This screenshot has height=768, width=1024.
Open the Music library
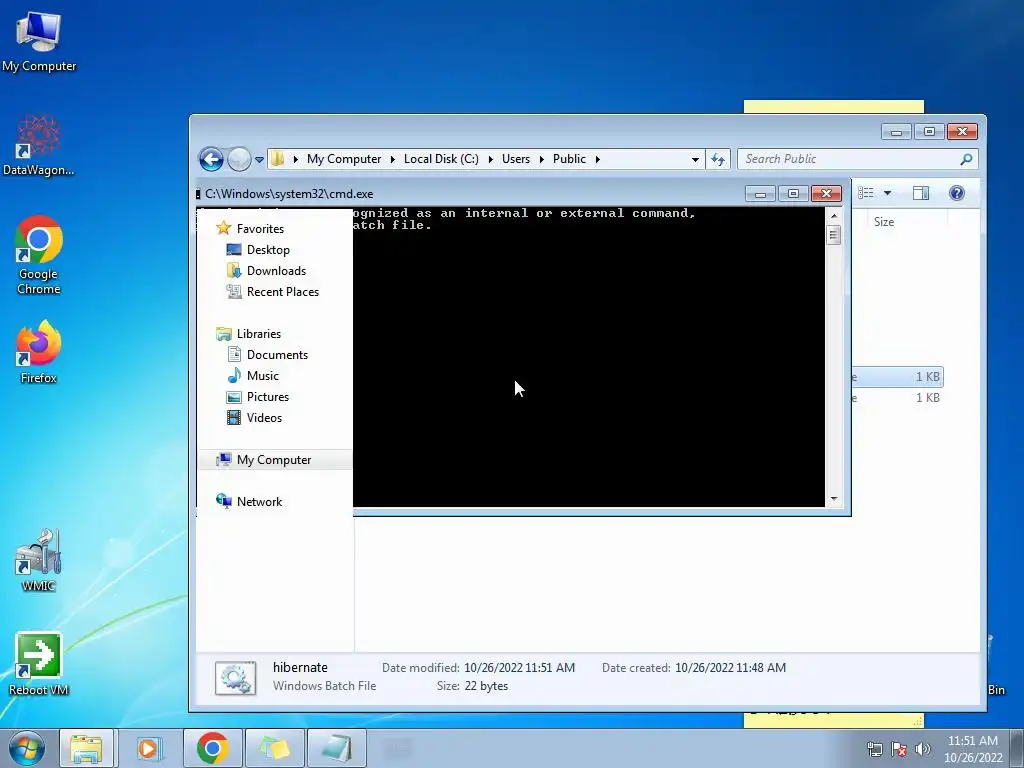click(263, 376)
